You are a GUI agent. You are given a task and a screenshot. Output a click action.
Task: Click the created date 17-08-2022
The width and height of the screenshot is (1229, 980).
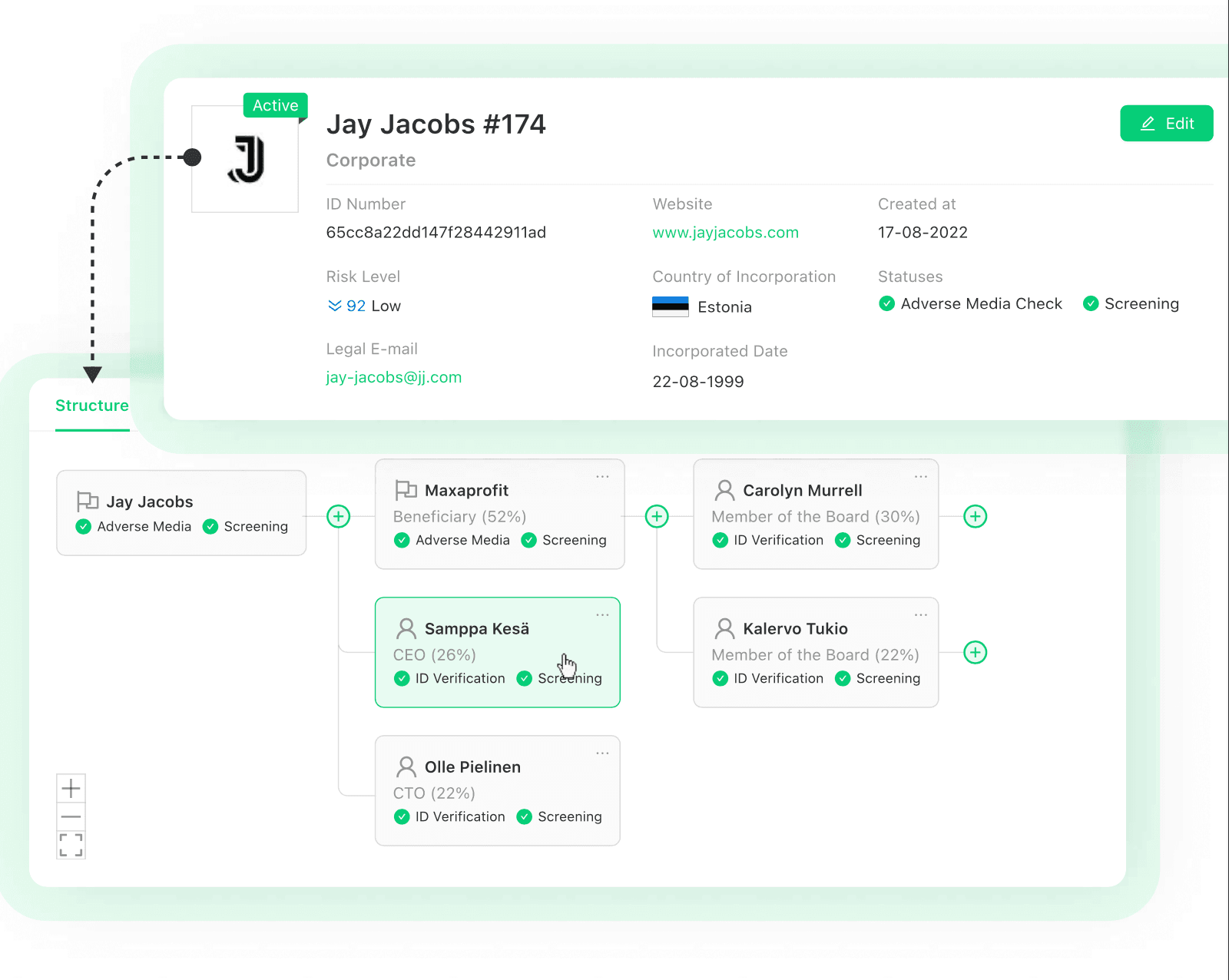[923, 232]
